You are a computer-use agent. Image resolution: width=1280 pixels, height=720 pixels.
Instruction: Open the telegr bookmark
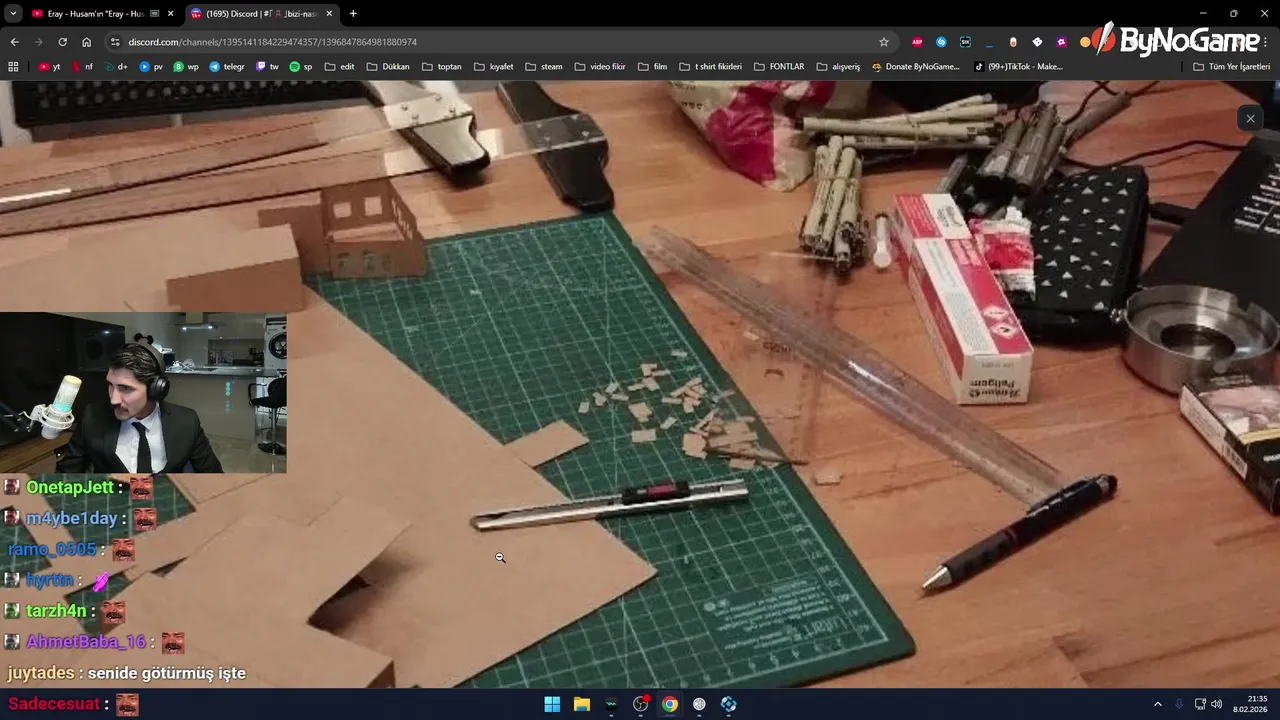tap(227, 67)
